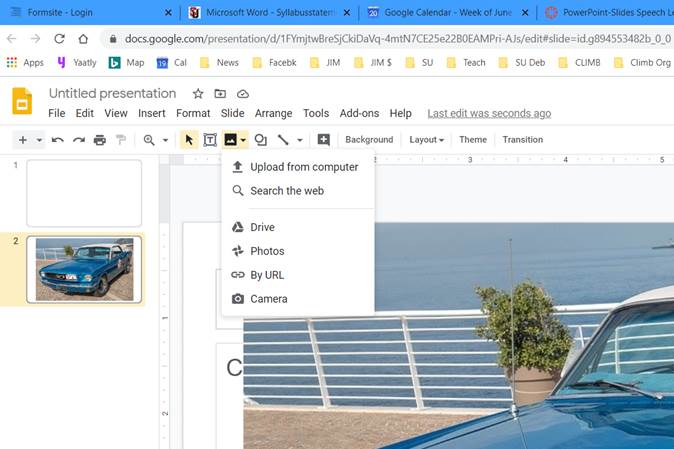Click the Print icon
The width and height of the screenshot is (674, 449).
pos(100,140)
